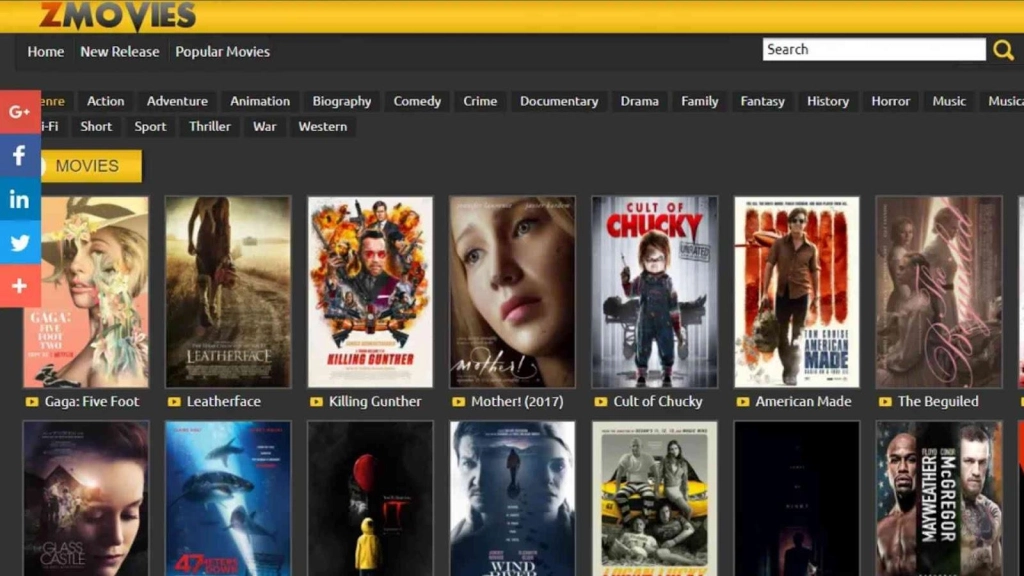Filter by Crime genre
The width and height of the screenshot is (1024, 576).
pyautogui.click(x=480, y=101)
